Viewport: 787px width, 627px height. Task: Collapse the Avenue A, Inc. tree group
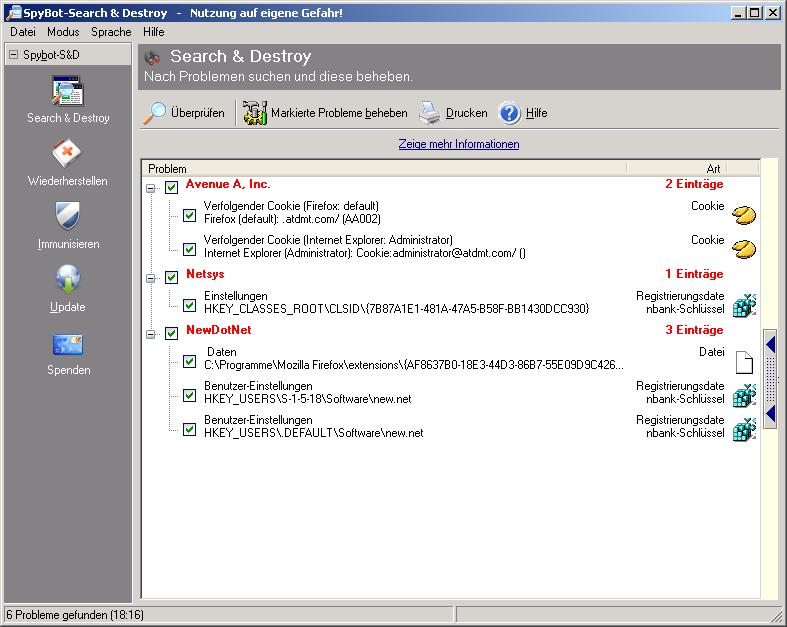pos(151,189)
